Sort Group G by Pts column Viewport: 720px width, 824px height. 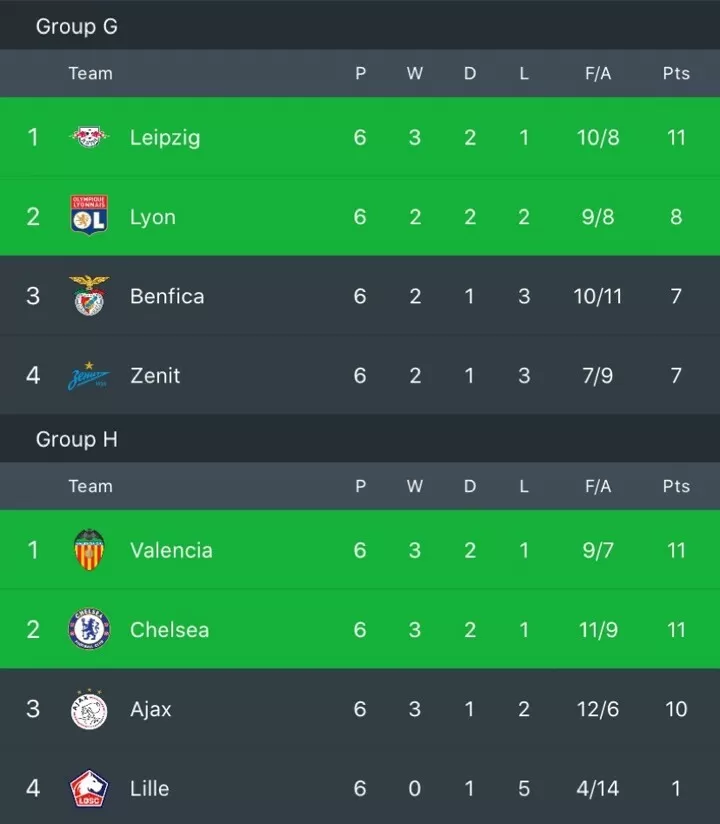coord(676,73)
